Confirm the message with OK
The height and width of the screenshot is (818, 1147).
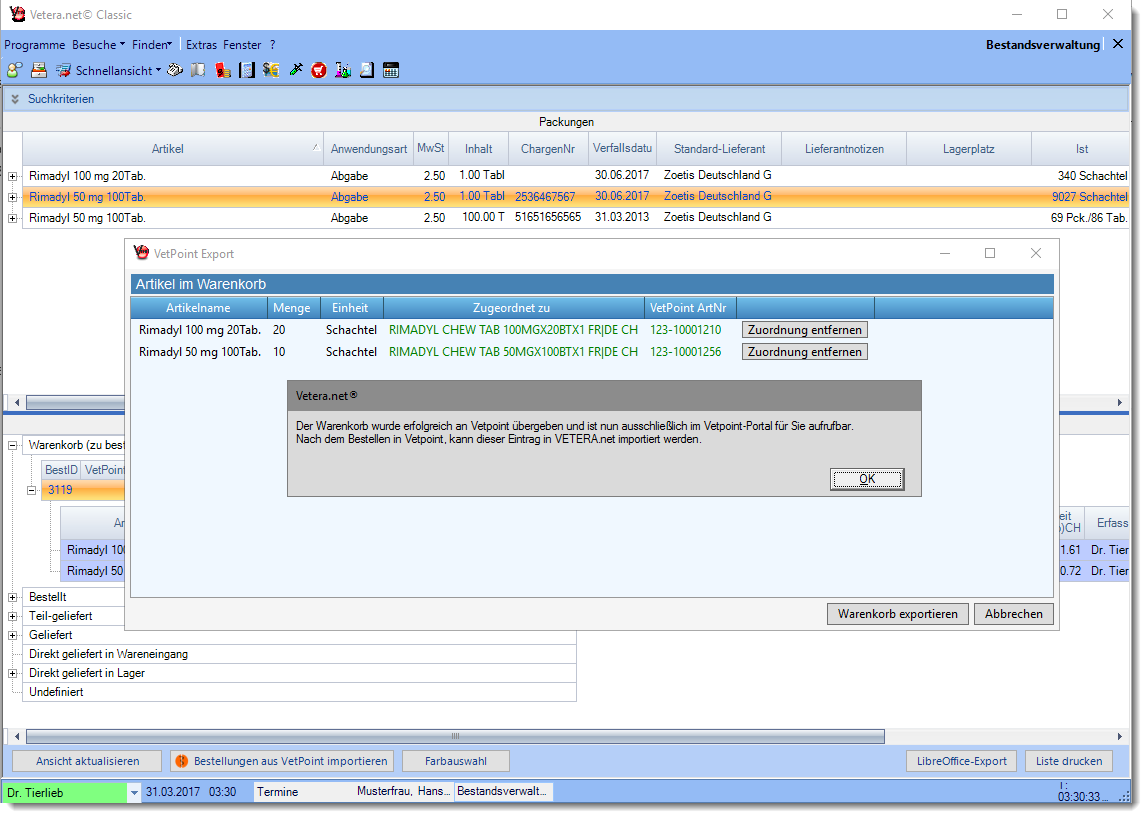tap(866, 479)
